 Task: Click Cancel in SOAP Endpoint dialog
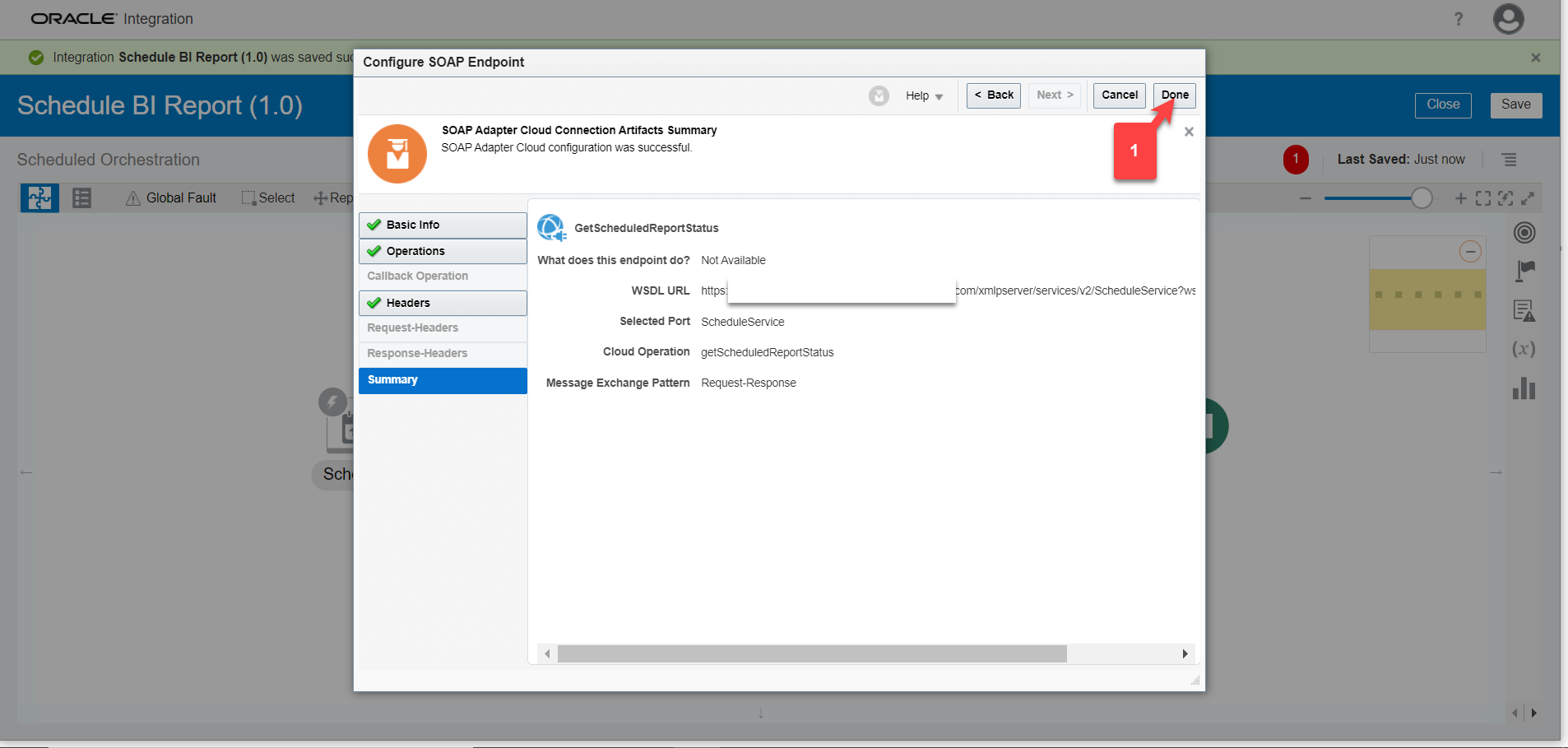pos(1119,95)
